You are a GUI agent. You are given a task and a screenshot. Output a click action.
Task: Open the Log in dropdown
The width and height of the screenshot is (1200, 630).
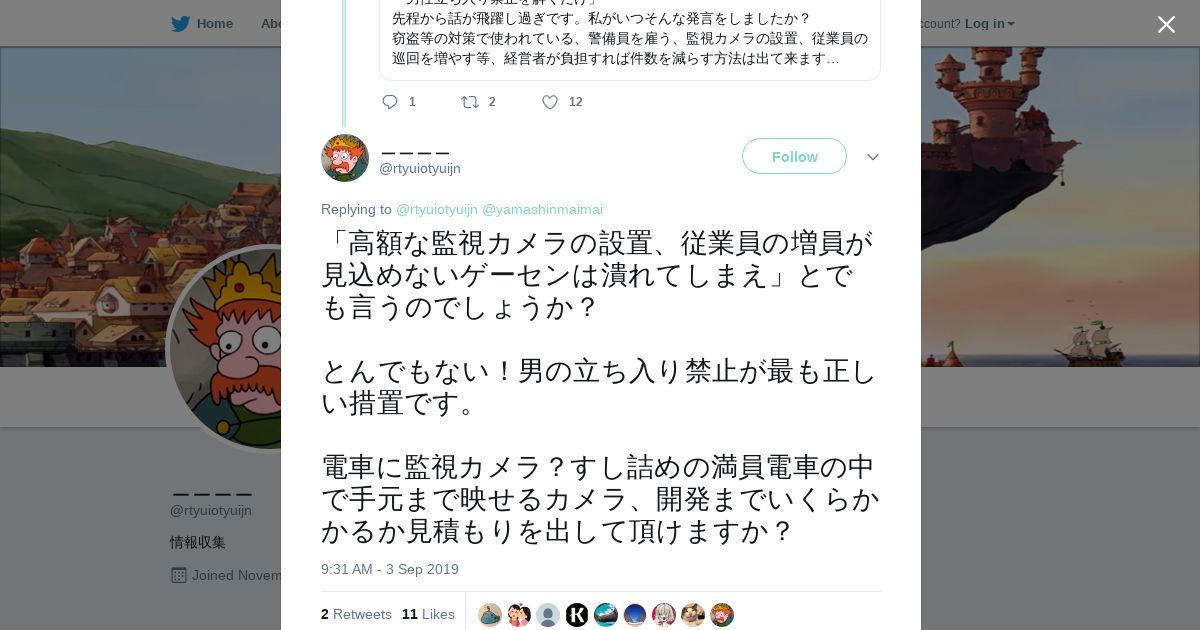[989, 23]
